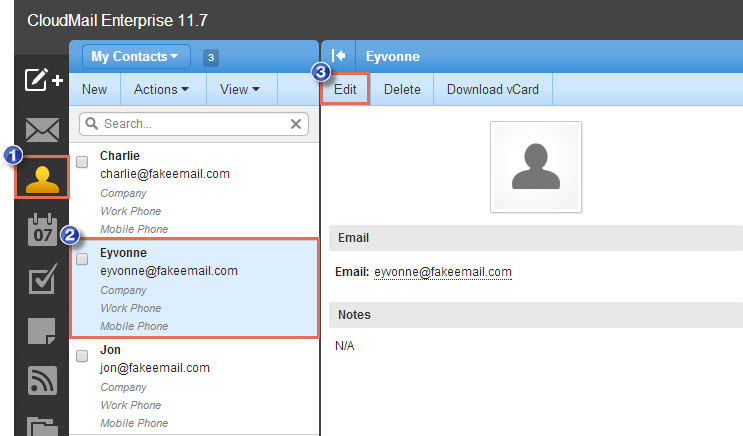Open the RSS feeds icon
Screen dimensions: 743x436
coord(43,380)
